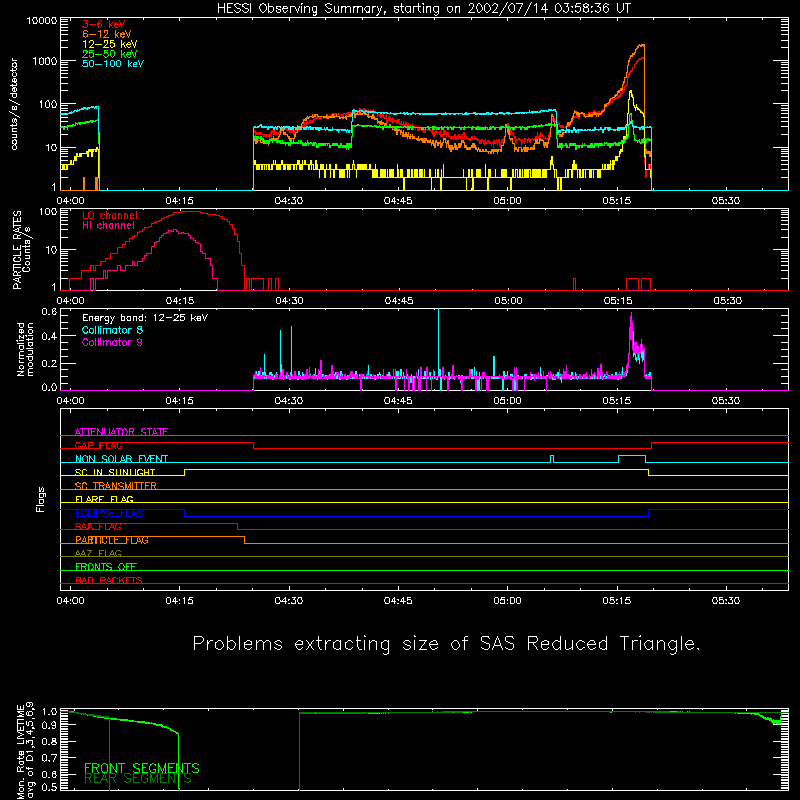The image size is (800, 800).
Task: Click the HI channel legend label
Action: pos(109,226)
